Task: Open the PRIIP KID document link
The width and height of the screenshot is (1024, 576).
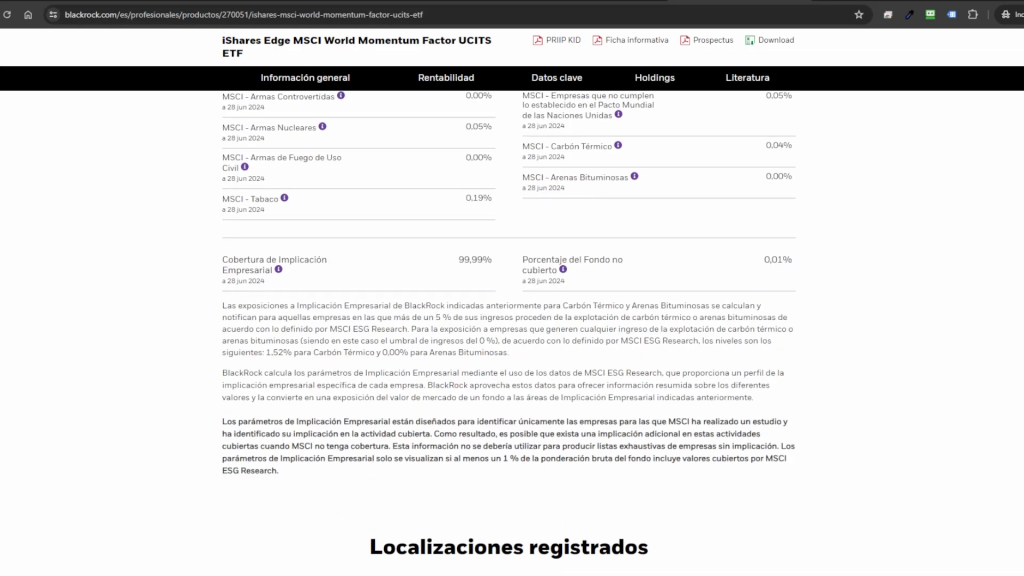Action: click(x=563, y=40)
